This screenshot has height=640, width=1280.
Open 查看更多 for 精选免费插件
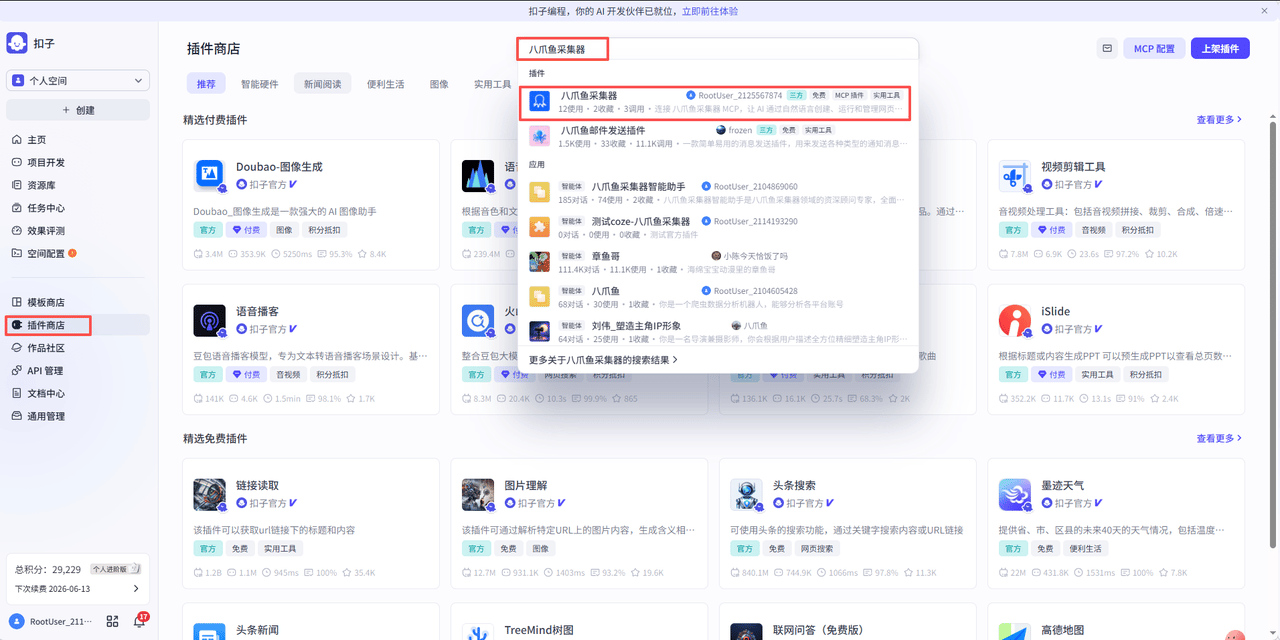pyautogui.click(x=1219, y=438)
